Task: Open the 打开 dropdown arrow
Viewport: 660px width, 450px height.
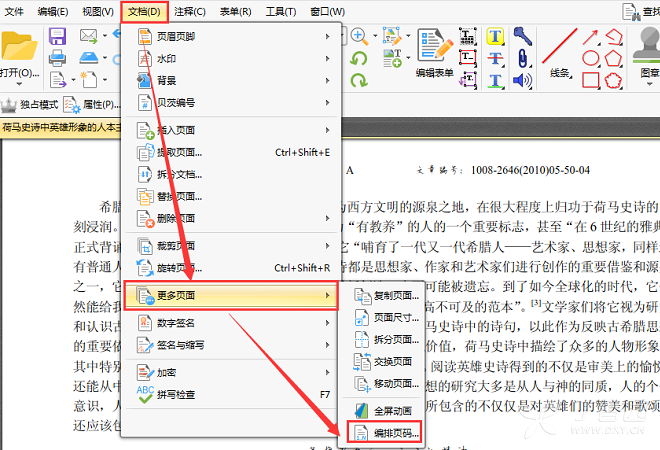Action: (x=19, y=84)
